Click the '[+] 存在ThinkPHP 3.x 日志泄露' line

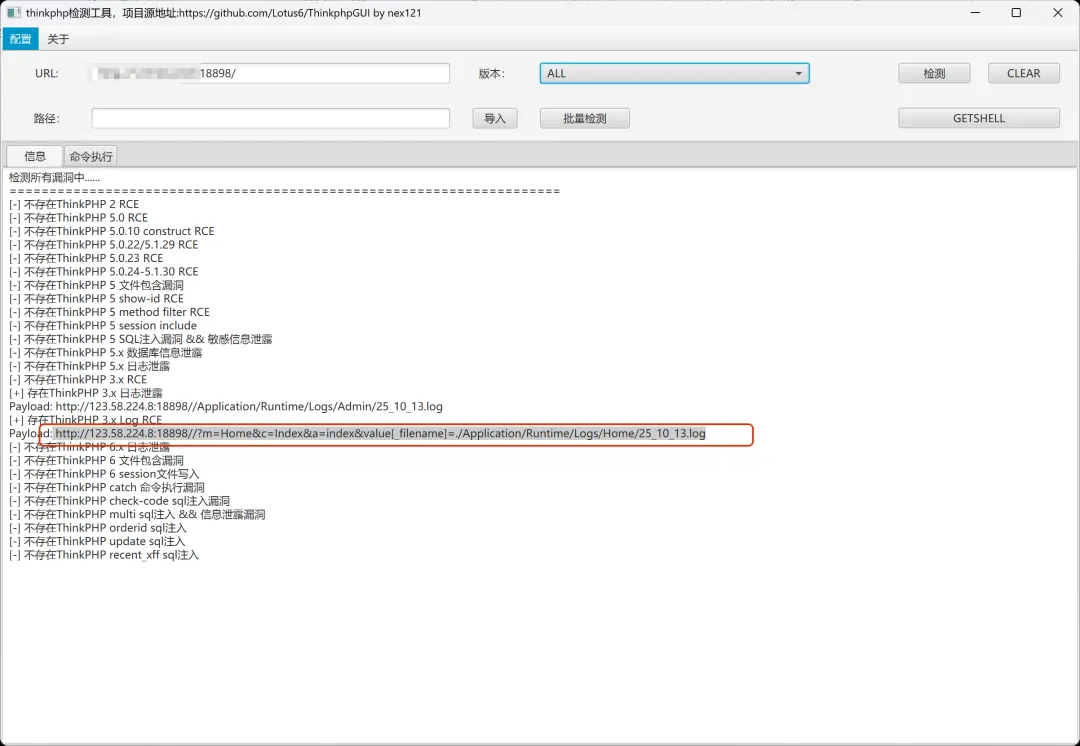pyautogui.click(x=85, y=393)
